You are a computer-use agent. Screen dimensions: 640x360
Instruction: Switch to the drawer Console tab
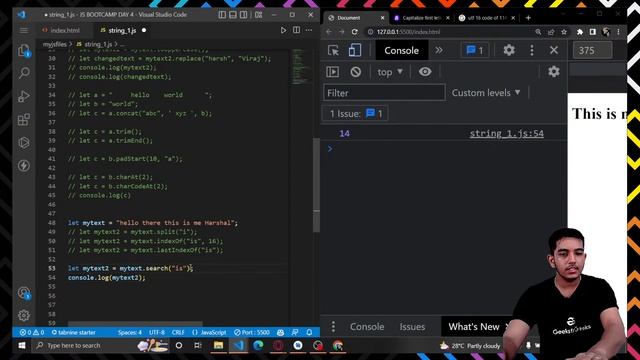(367, 327)
